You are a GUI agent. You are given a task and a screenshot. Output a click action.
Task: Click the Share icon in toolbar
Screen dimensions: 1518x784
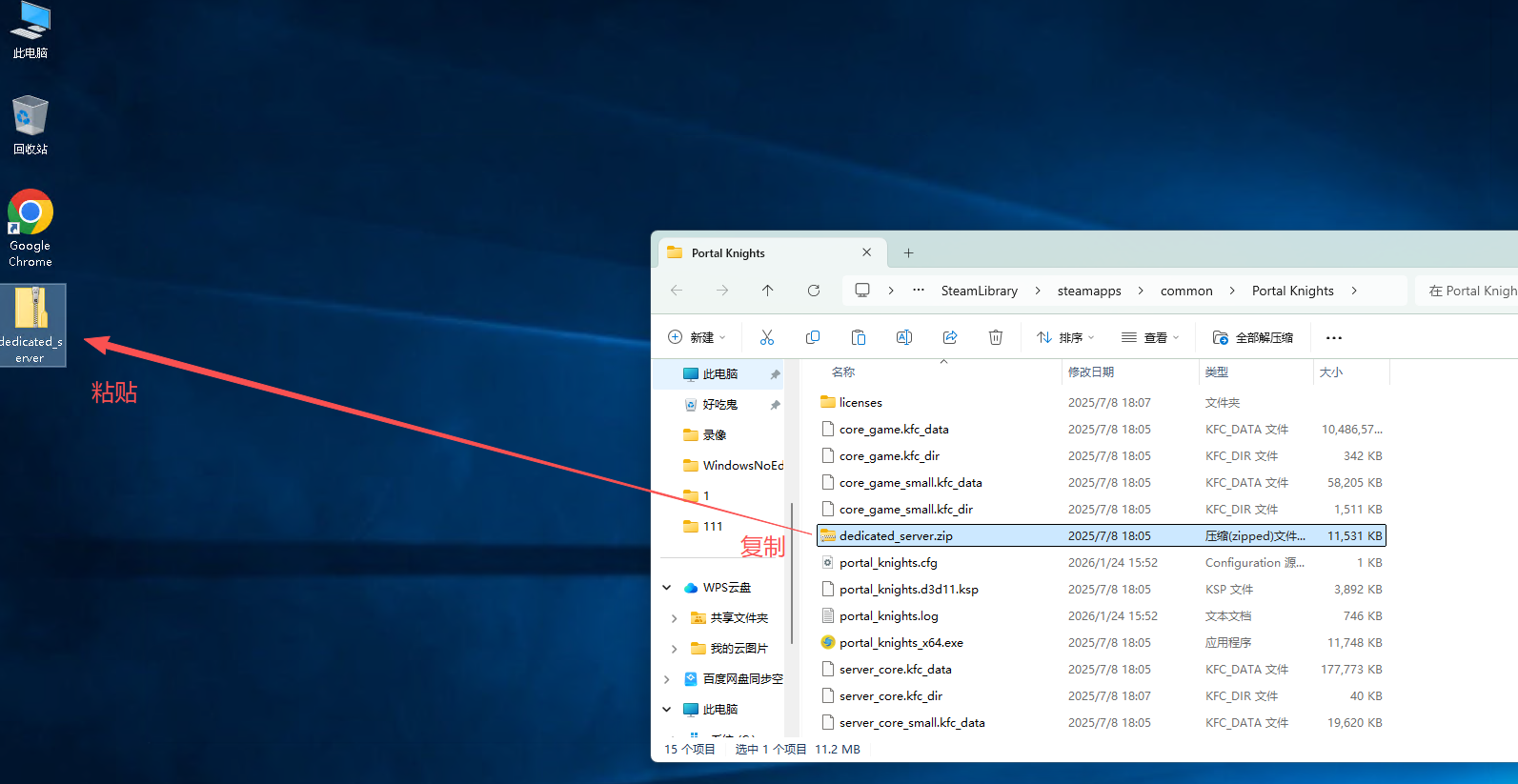pyautogui.click(x=949, y=337)
